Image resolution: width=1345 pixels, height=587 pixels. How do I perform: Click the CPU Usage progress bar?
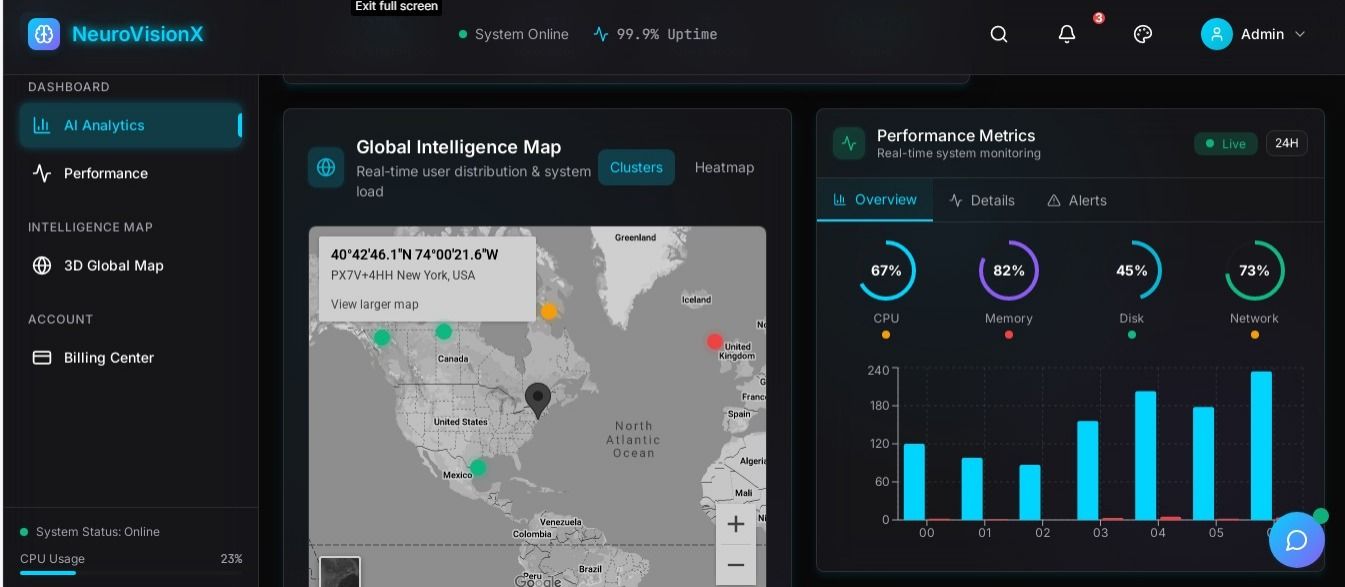pos(131,573)
